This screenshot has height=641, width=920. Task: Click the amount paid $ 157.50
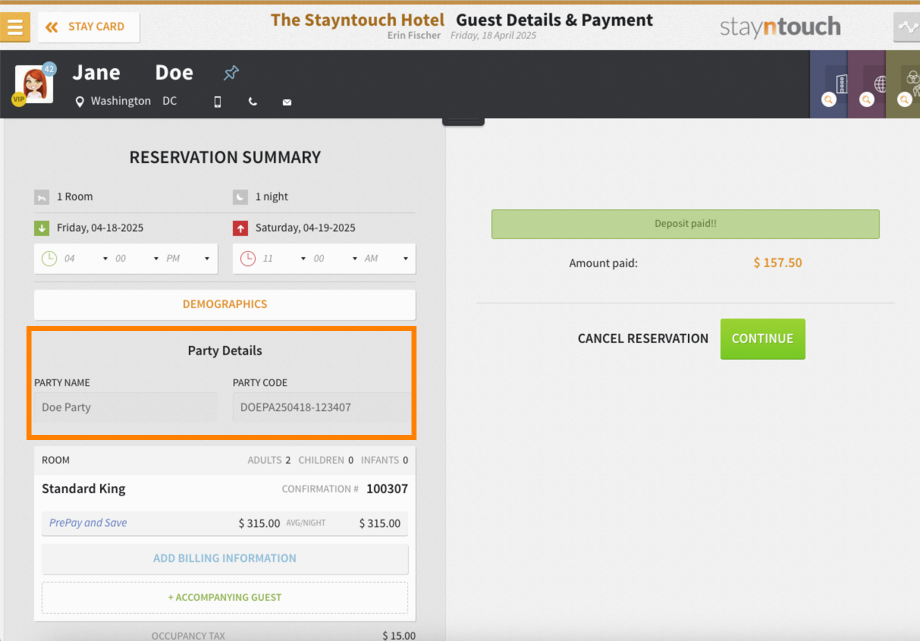point(778,263)
